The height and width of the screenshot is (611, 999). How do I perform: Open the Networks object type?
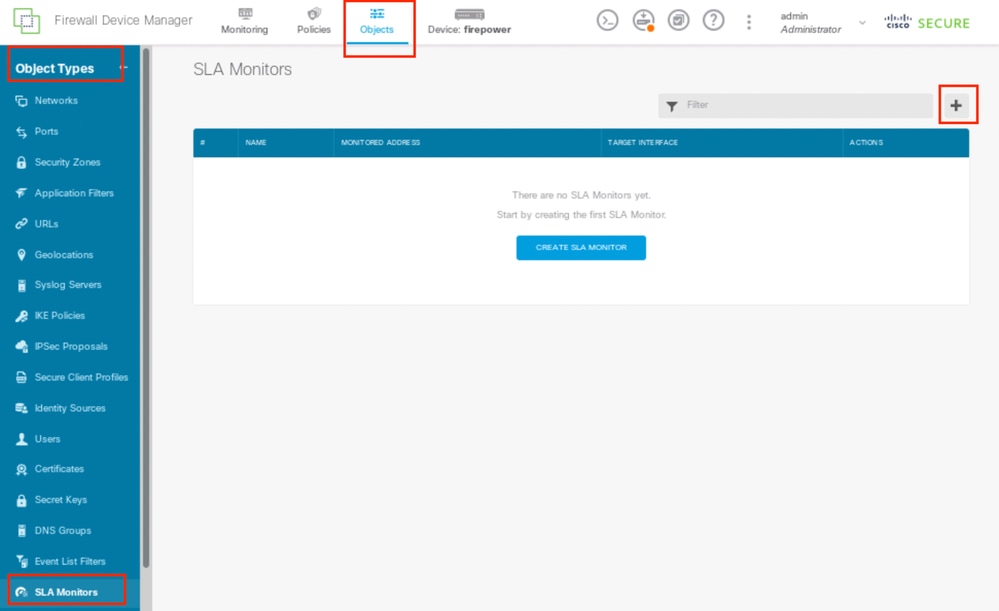[56, 101]
